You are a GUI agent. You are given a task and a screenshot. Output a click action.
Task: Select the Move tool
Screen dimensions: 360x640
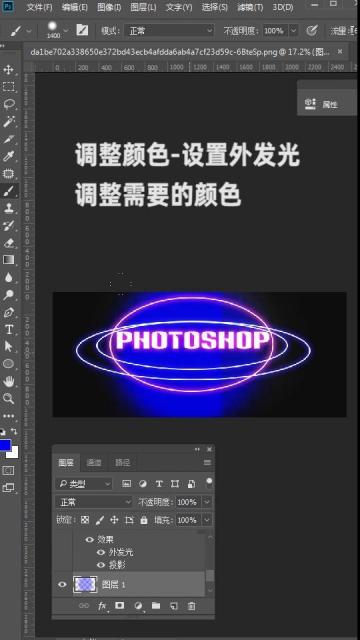tap(9, 70)
